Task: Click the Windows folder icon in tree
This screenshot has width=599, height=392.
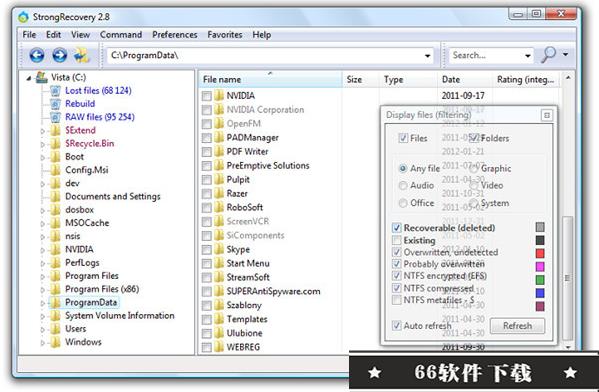Action: [x=56, y=342]
